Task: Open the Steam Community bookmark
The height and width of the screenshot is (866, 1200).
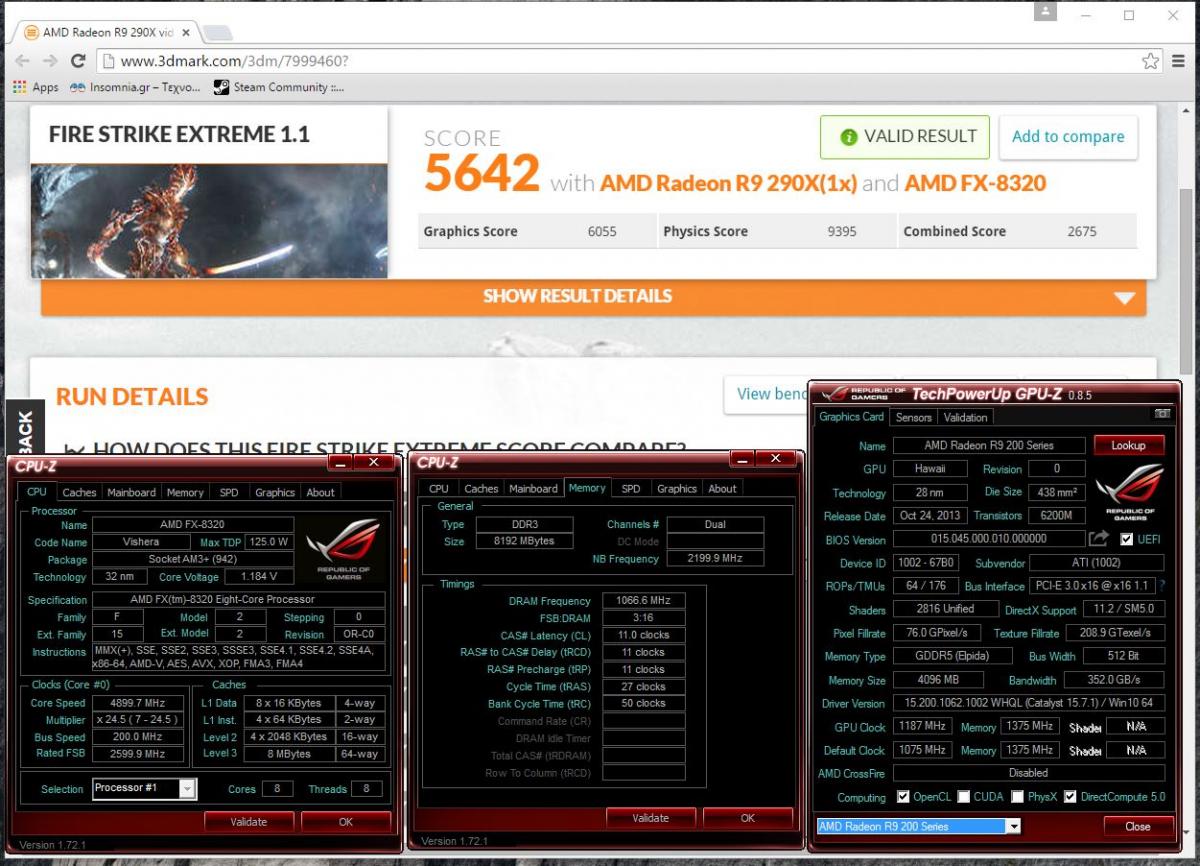Action: pos(279,87)
